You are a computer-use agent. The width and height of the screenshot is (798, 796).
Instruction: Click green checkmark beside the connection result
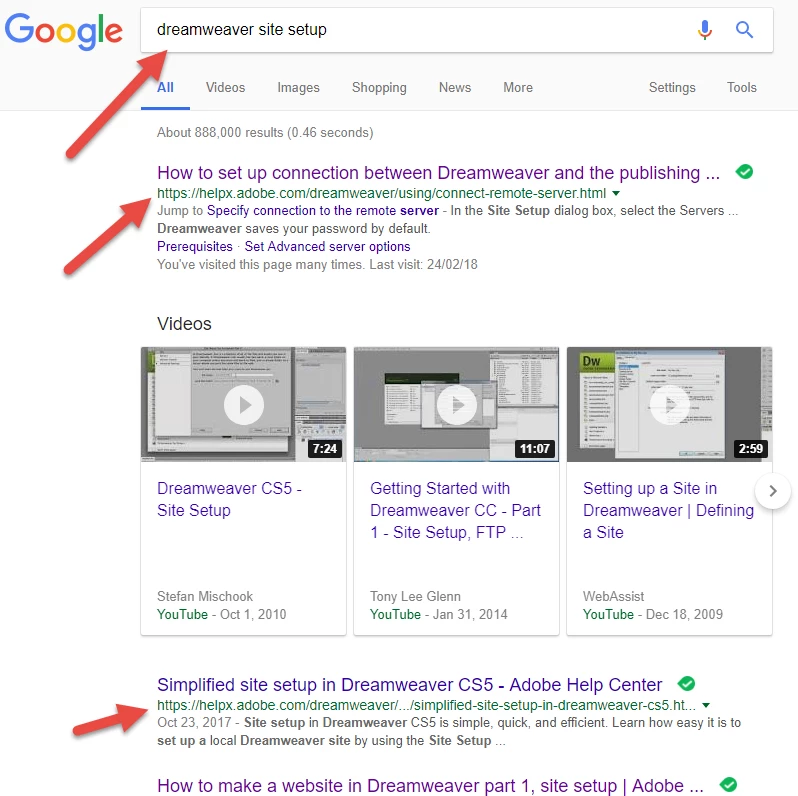(744, 172)
